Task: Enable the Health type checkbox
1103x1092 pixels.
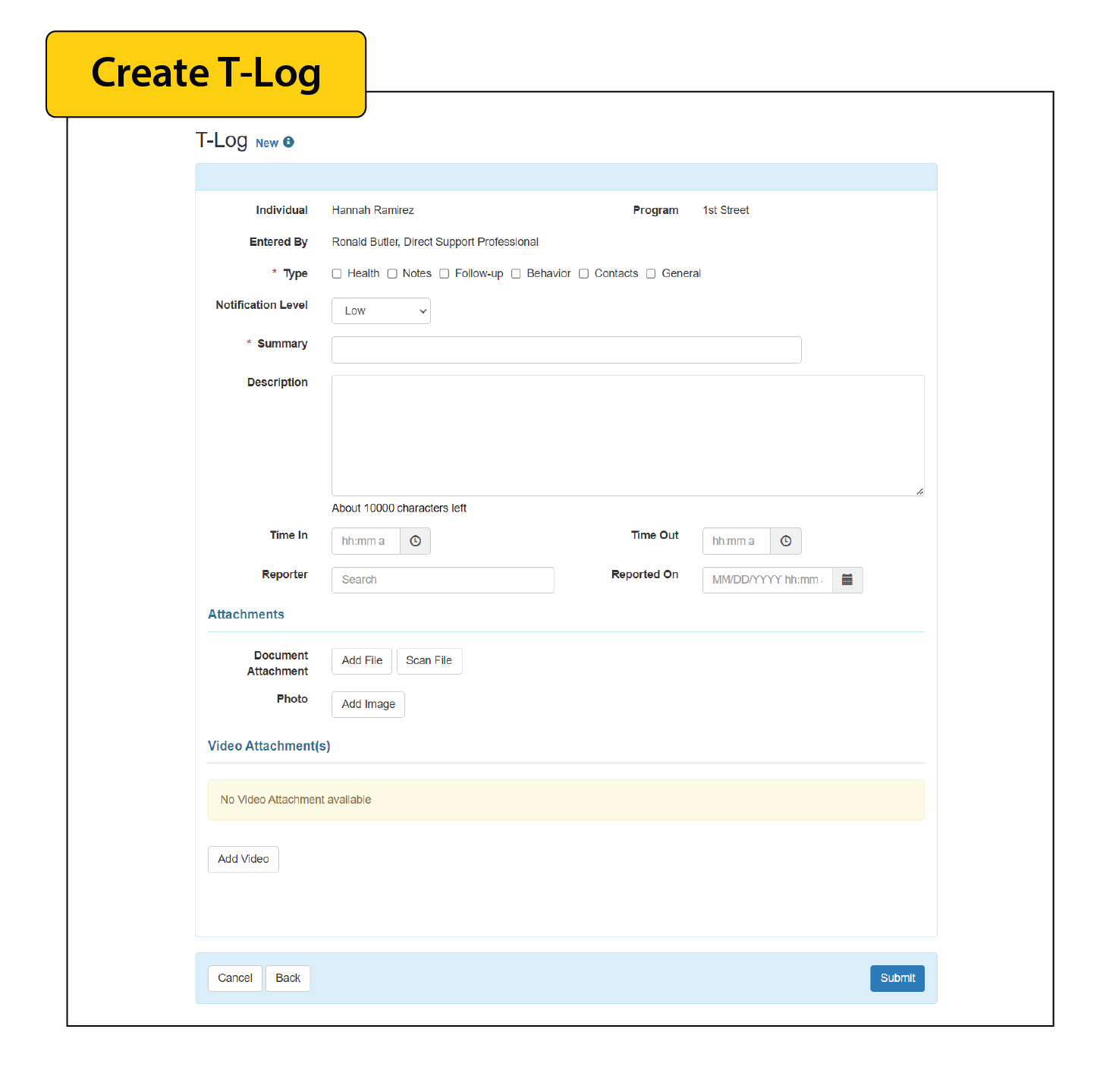Action: [337, 273]
